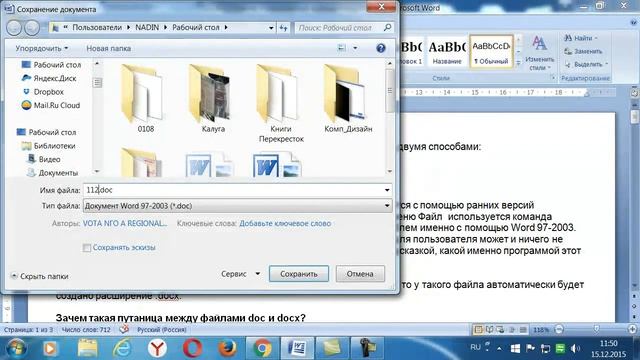Open Yandex browser from the taskbar
Viewport: 640px width, 360px height.
[157, 348]
